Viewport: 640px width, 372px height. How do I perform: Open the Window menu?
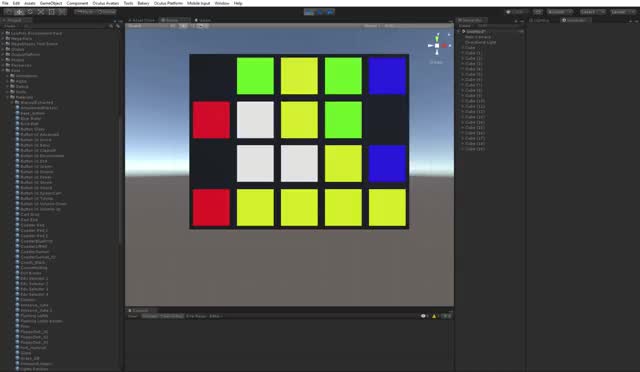(x=222, y=3)
